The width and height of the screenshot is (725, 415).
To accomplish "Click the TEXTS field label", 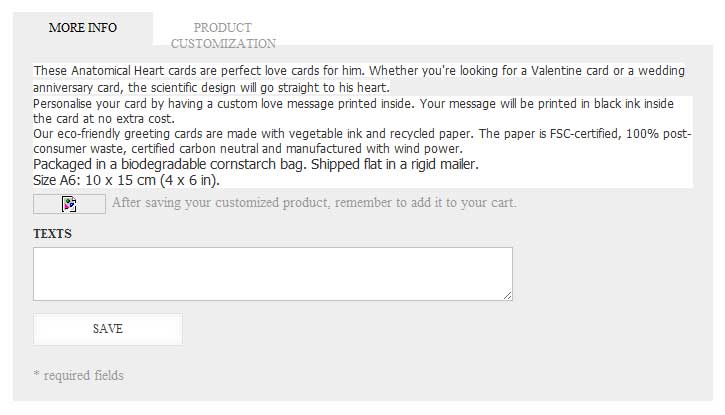I will coord(52,234).
